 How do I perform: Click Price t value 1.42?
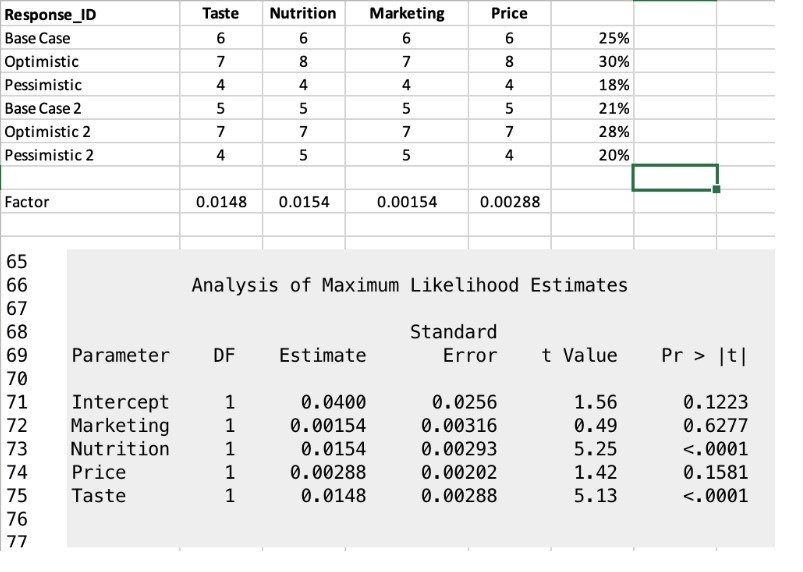[596, 472]
